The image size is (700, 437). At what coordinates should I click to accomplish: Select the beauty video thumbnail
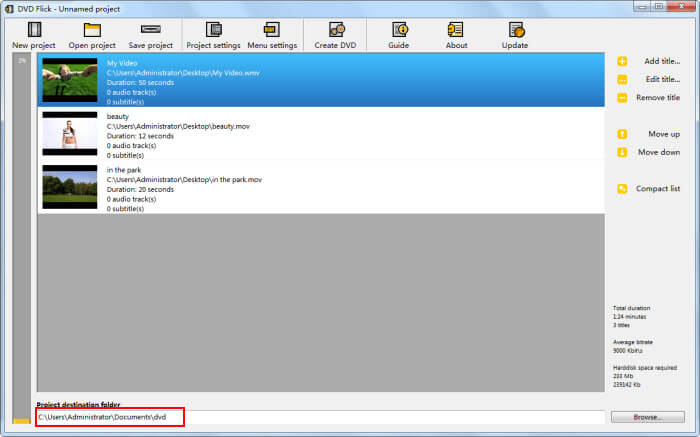(x=70, y=133)
